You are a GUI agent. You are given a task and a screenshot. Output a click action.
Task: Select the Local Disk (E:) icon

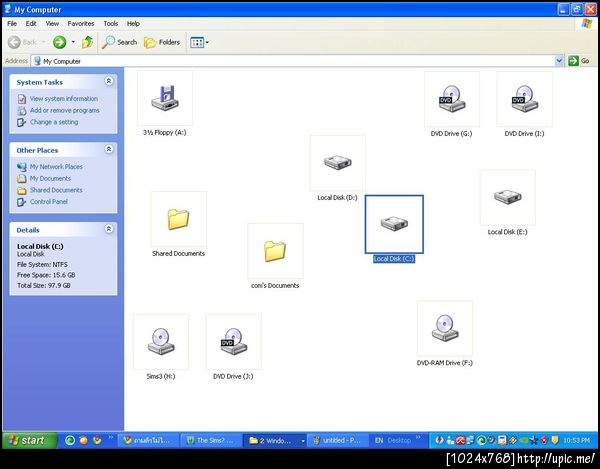508,197
